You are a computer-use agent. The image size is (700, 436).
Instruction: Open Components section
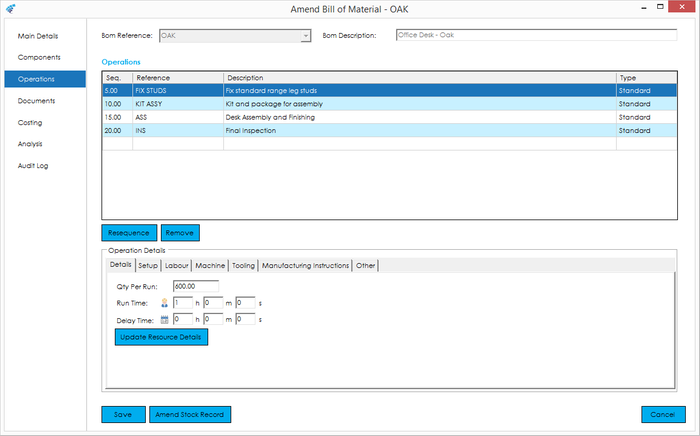[x=39, y=58]
